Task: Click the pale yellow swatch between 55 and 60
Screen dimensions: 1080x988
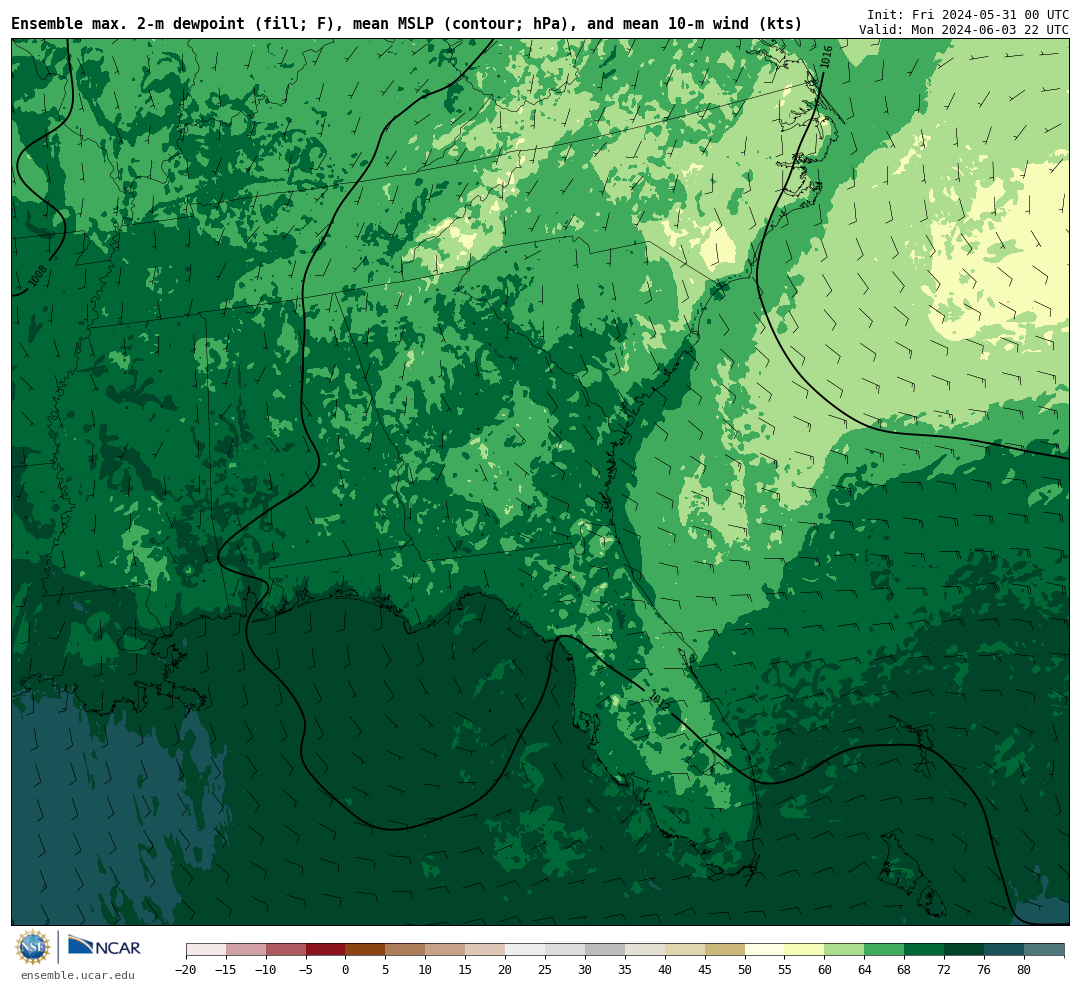Action: 804,950
